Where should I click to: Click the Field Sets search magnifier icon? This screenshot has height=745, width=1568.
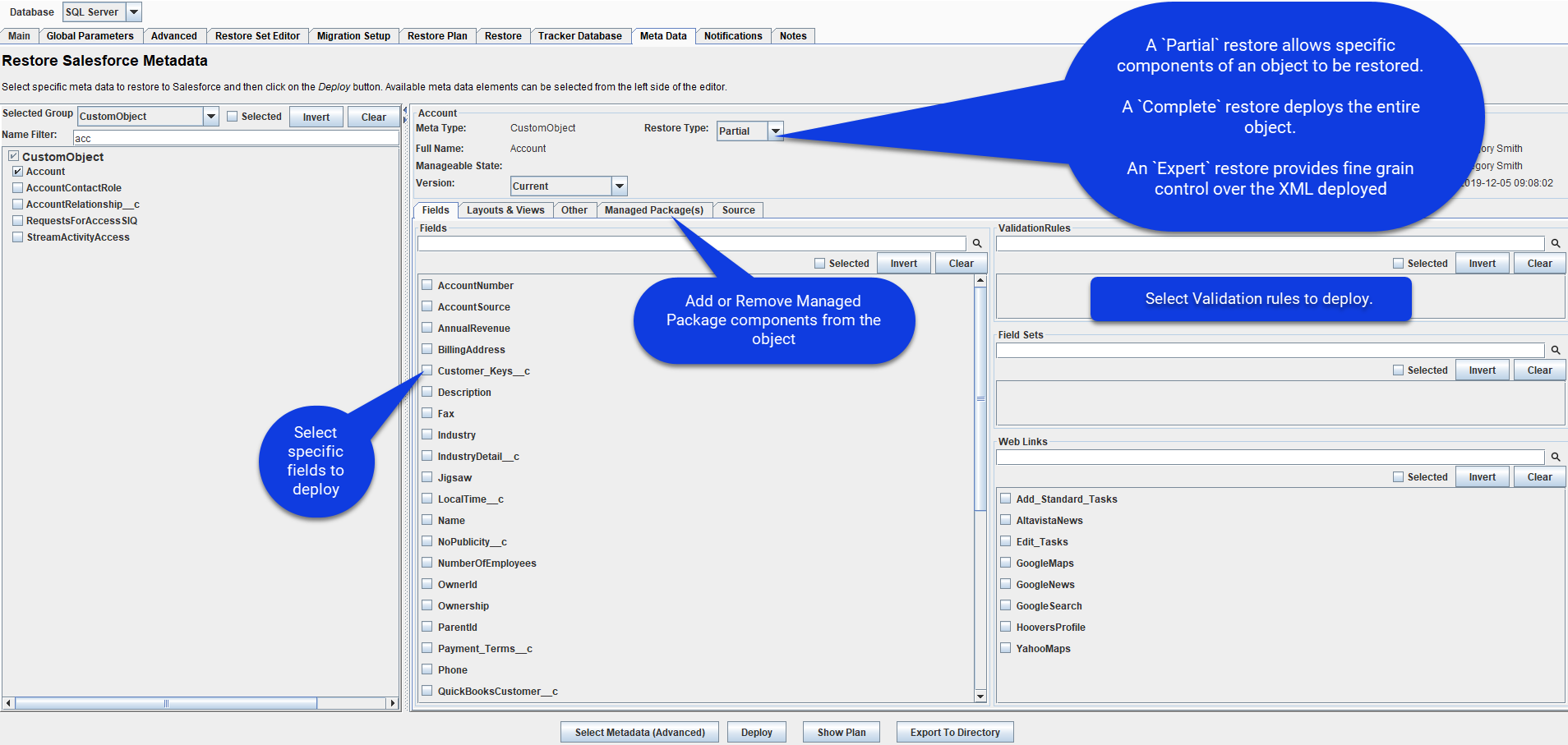(x=1556, y=350)
